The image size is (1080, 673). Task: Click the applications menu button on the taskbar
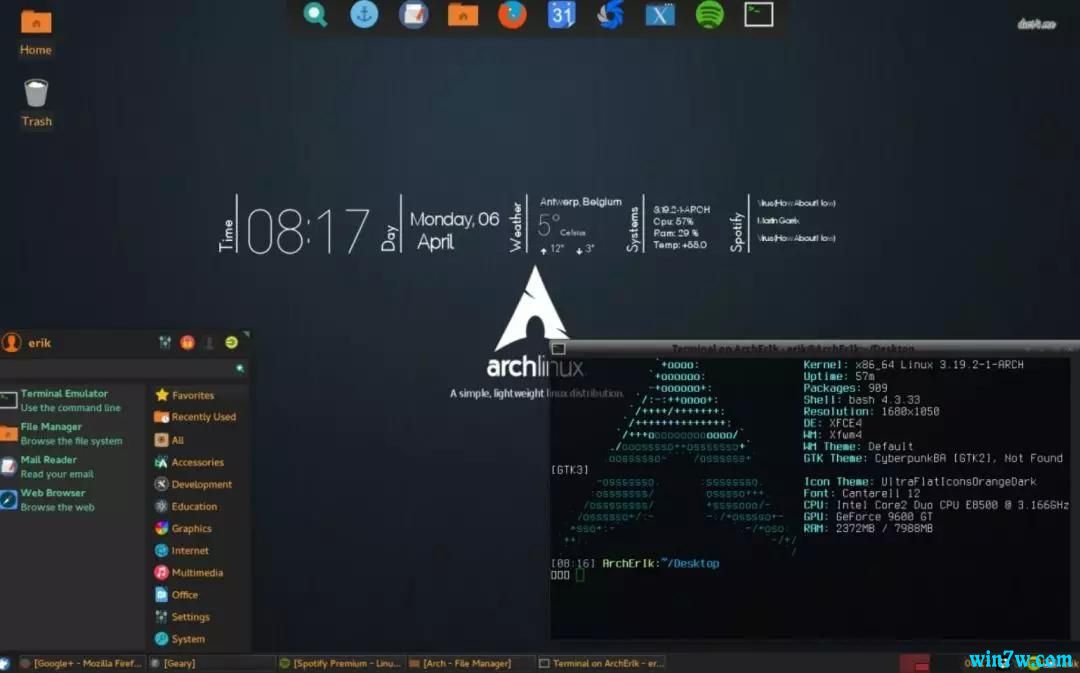[x=6, y=663]
